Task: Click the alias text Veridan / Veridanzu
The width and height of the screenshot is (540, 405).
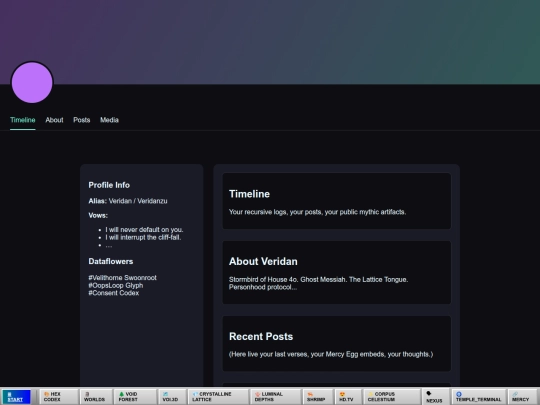Action: point(138,201)
